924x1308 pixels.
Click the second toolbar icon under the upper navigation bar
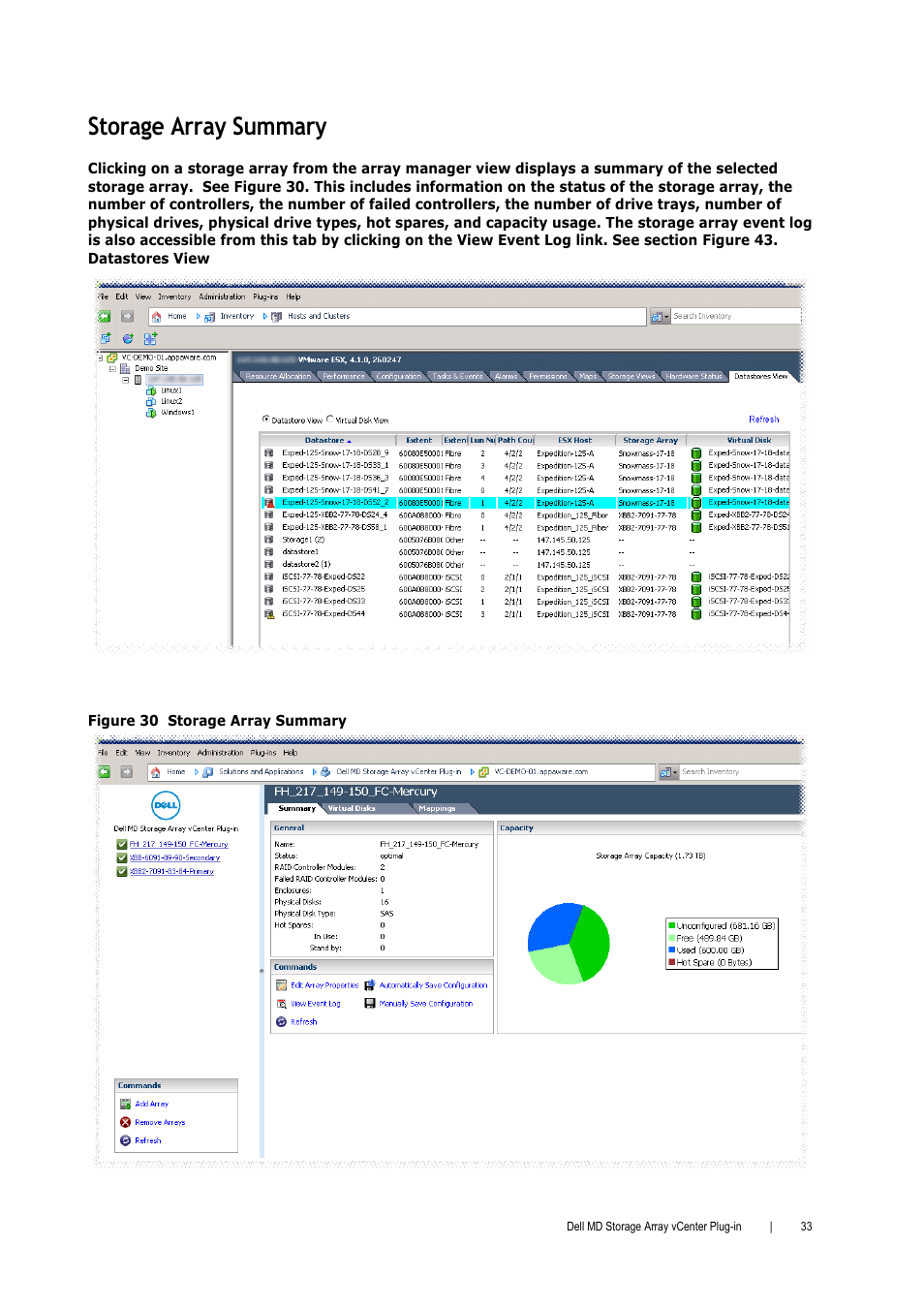[128, 338]
